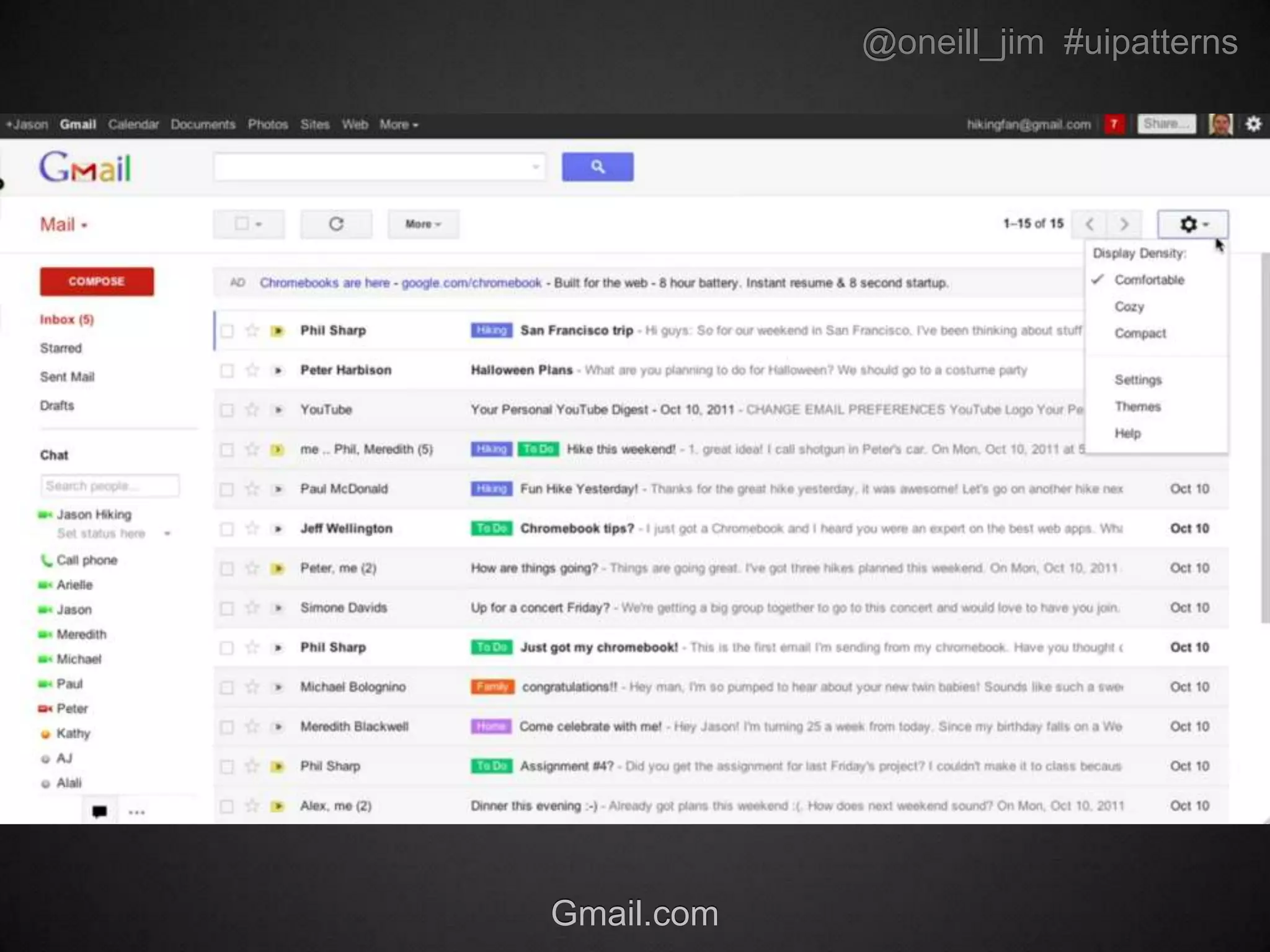This screenshot has width=1270, height=952.
Task: Open Calendar in the top navigation bar
Action: 133,125
